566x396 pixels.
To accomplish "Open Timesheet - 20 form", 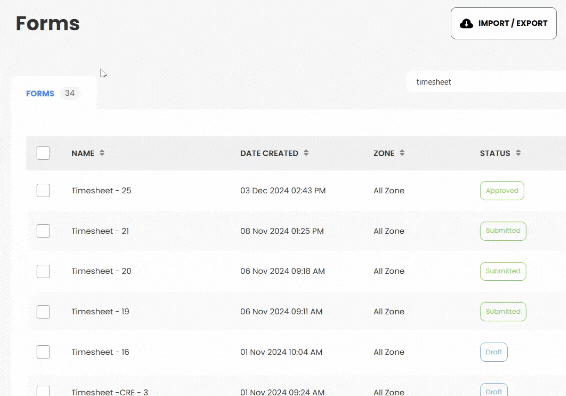I will pos(101,271).
